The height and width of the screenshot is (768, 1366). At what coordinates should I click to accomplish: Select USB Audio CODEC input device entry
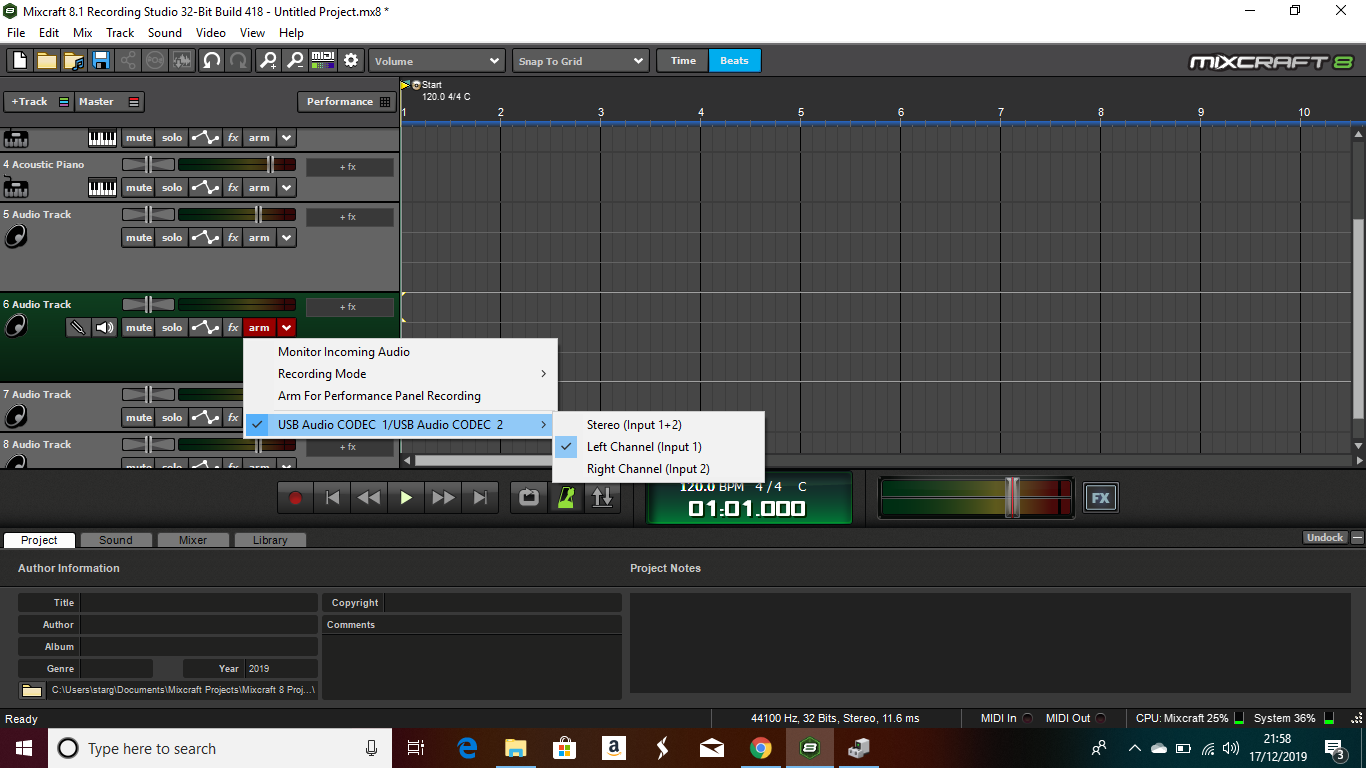[400, 425]
